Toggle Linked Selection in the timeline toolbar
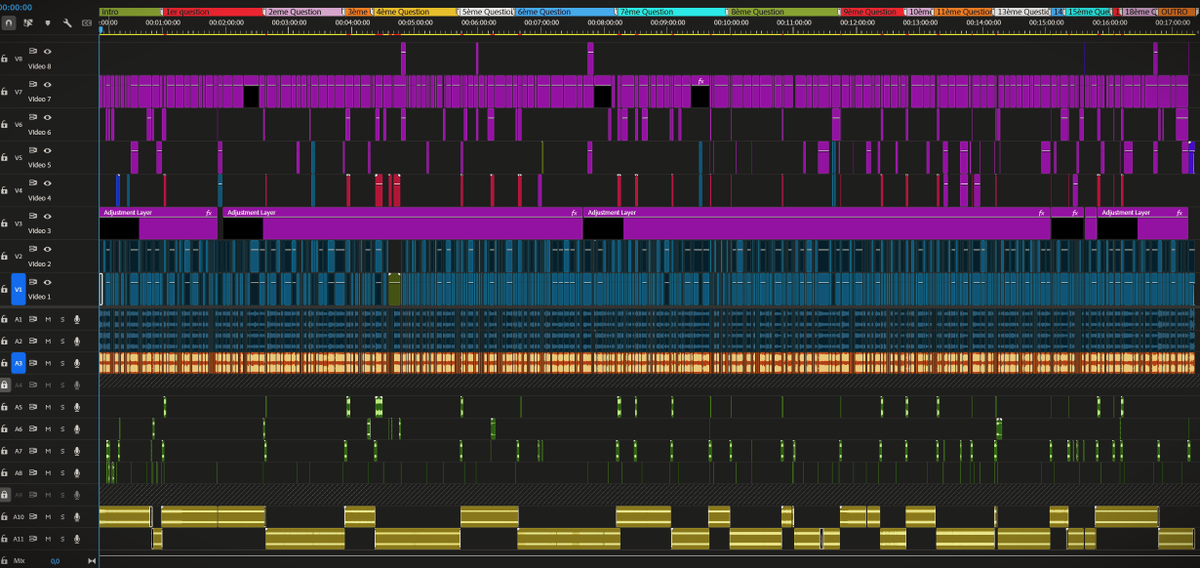The image size is (1200, 568). (x=27, y=21)
